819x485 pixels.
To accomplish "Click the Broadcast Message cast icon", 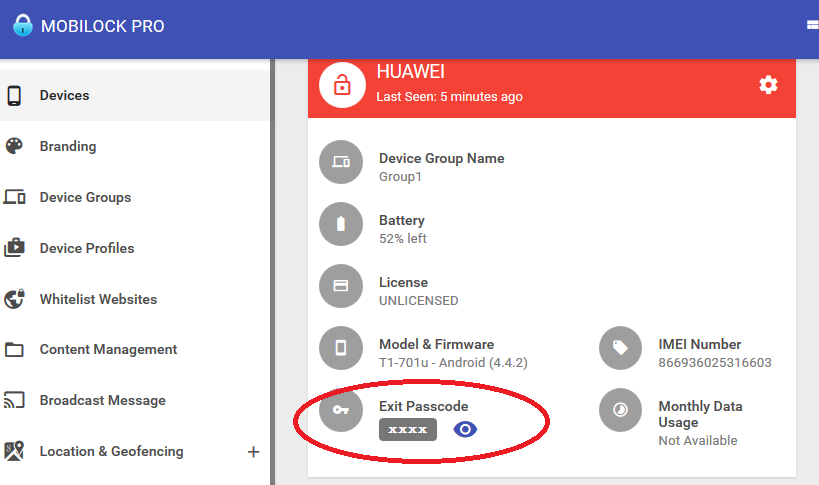I will point(14,400).
